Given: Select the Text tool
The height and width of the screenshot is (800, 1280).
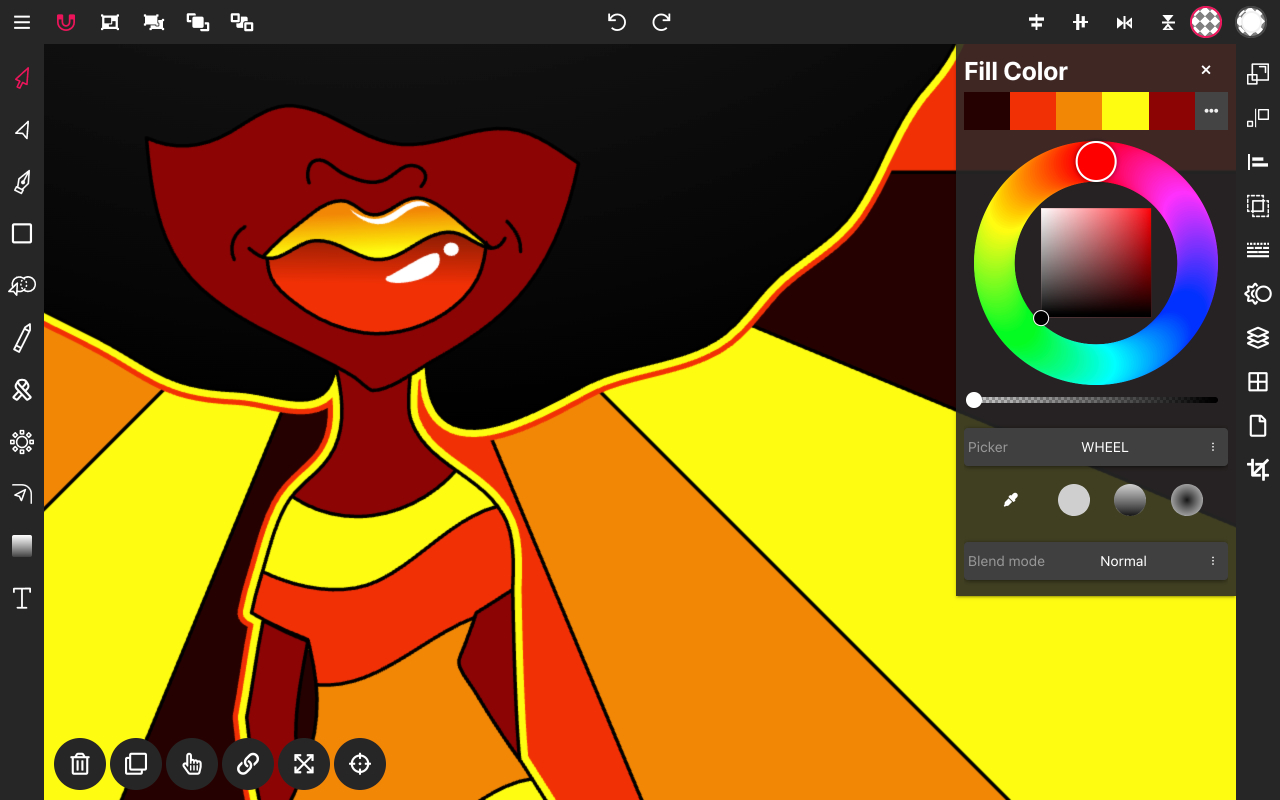Looking at the screenshot, I should 22,598.
